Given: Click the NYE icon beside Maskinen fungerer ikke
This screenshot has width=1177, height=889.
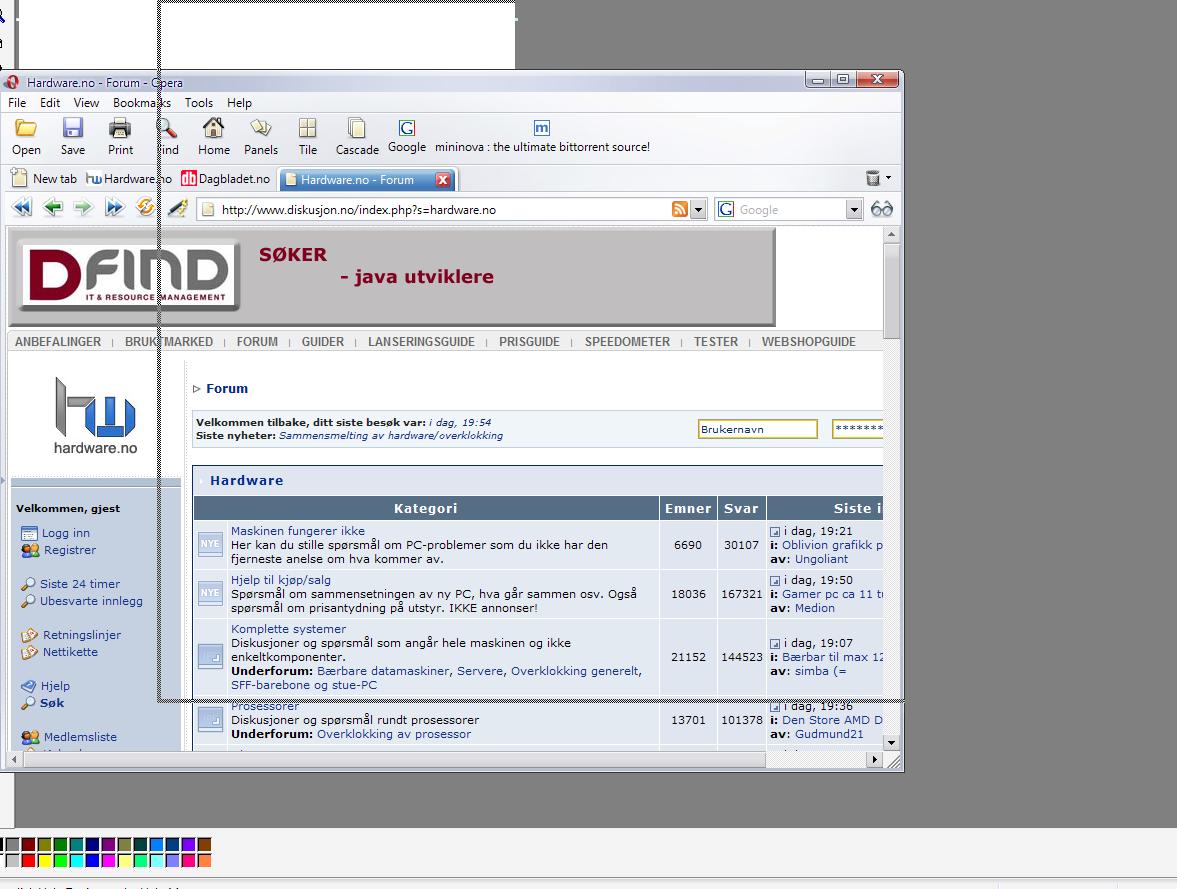Looking at the screenshot, I should 210,544.
